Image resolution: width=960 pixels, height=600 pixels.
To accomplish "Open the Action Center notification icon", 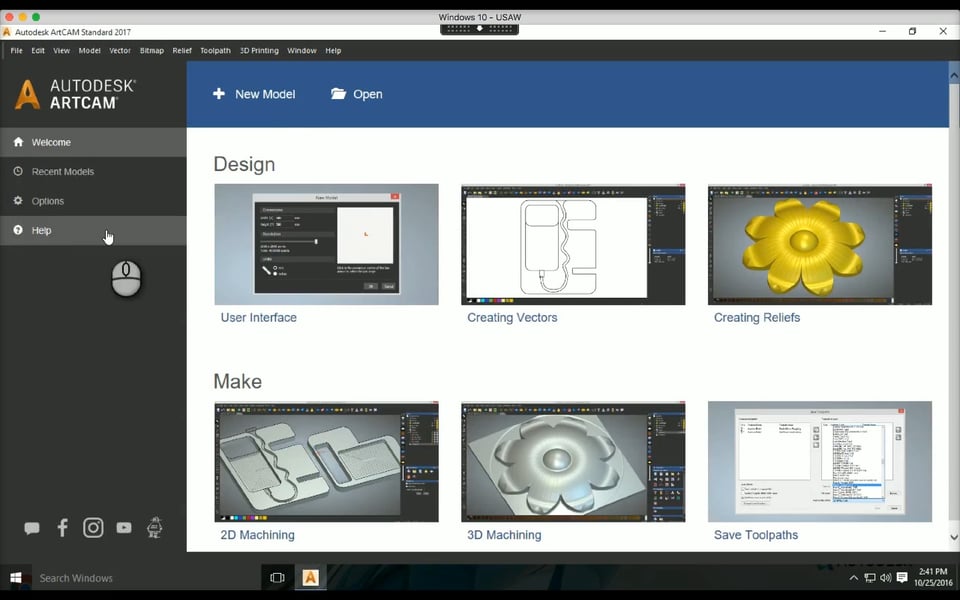I will pos(902,577).
